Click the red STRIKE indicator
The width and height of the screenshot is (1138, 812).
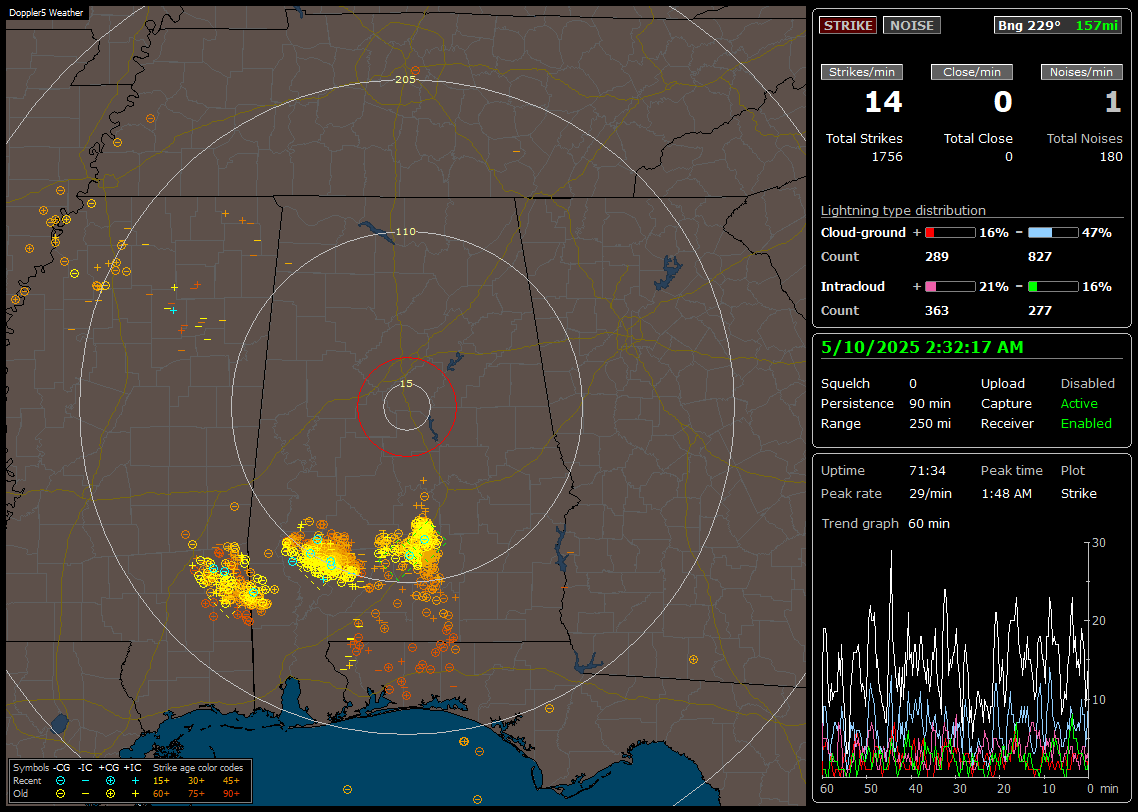click(848, 25)
